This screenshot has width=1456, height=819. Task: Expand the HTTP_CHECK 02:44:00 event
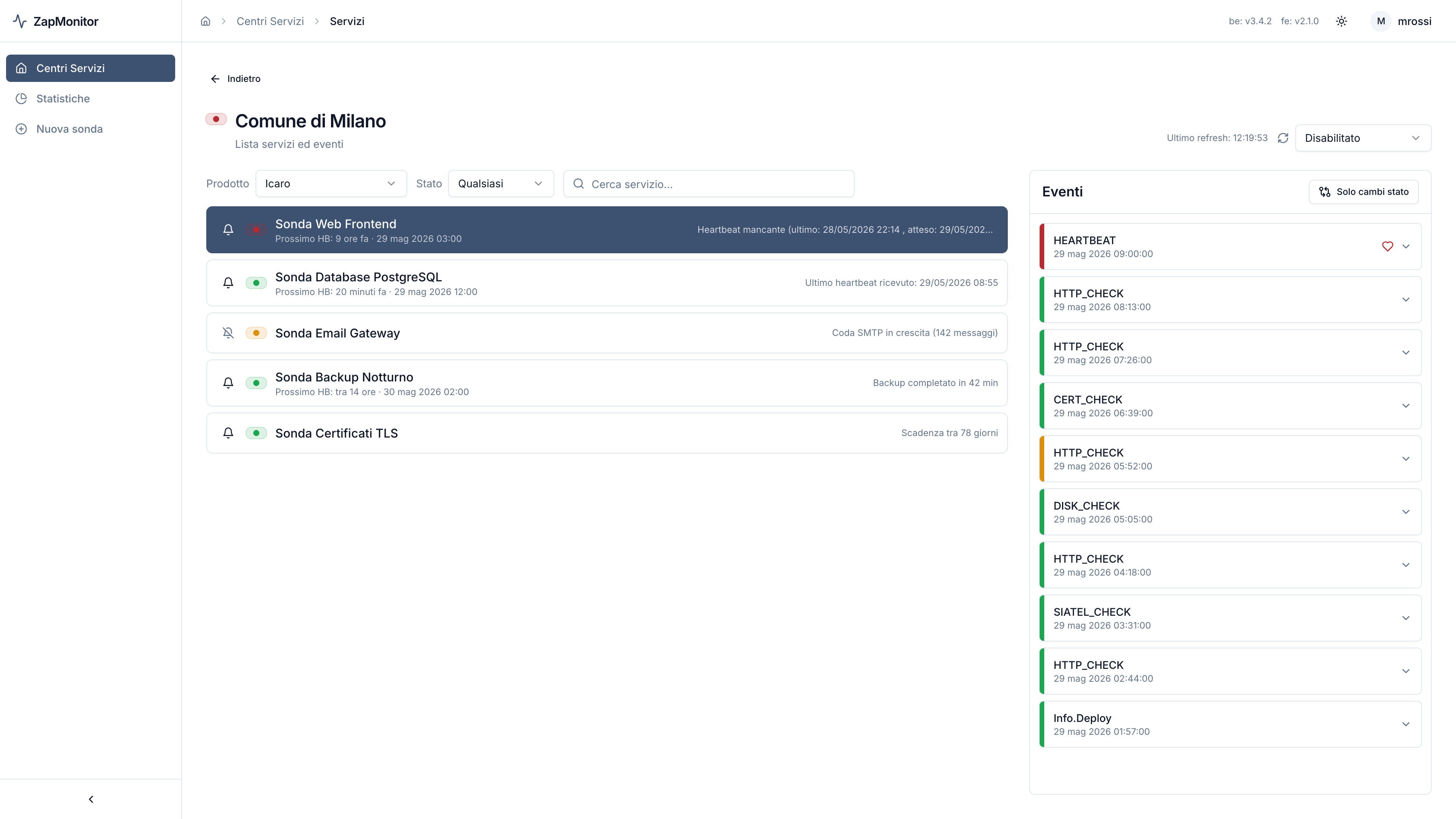[x=1406, y=671]
